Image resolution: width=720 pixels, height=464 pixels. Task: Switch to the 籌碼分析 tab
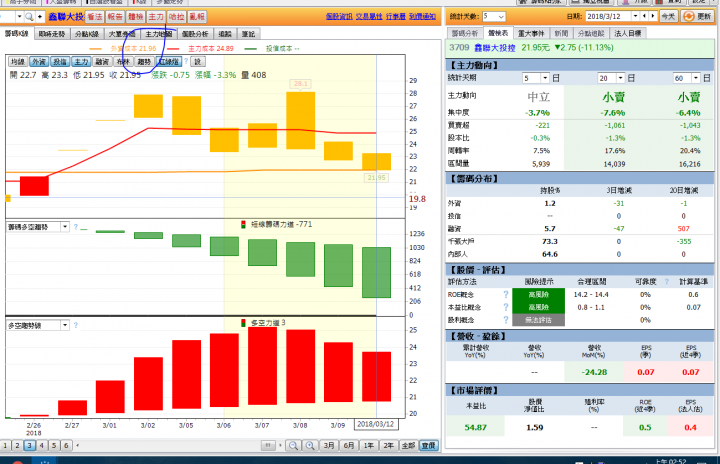[465, 33]
